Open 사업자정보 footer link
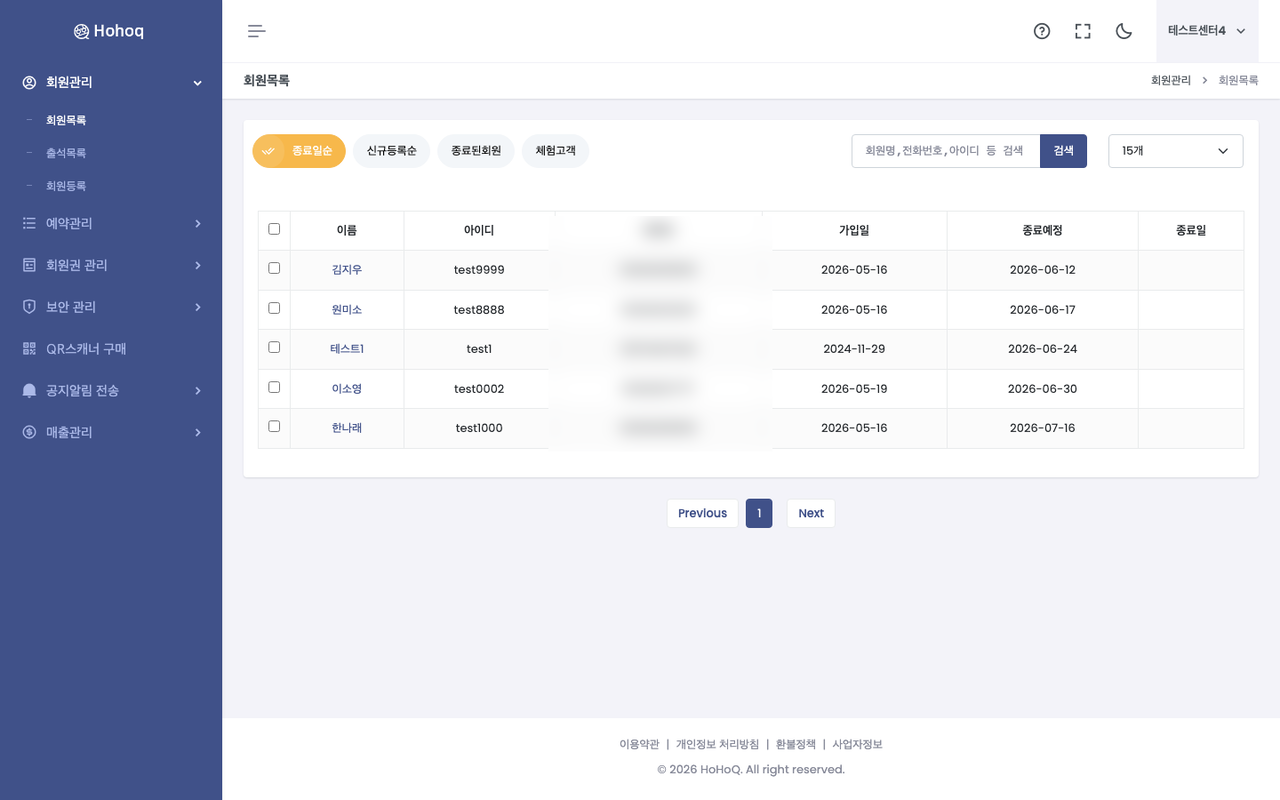The image size is (1280, 800). (857, 744)
